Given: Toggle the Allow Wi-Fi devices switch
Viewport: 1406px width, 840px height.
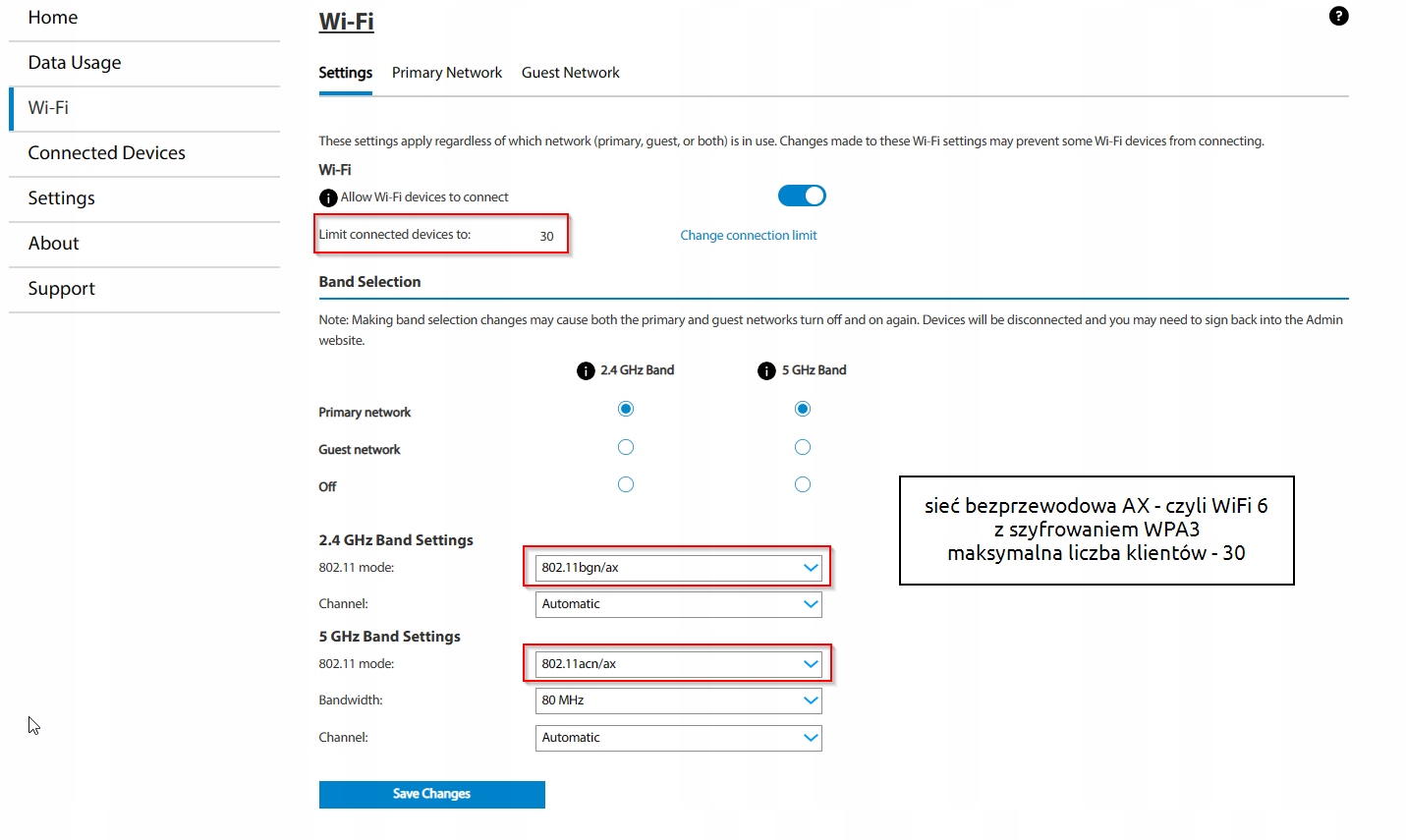Looking at the screenshot, I should [802, 196].
